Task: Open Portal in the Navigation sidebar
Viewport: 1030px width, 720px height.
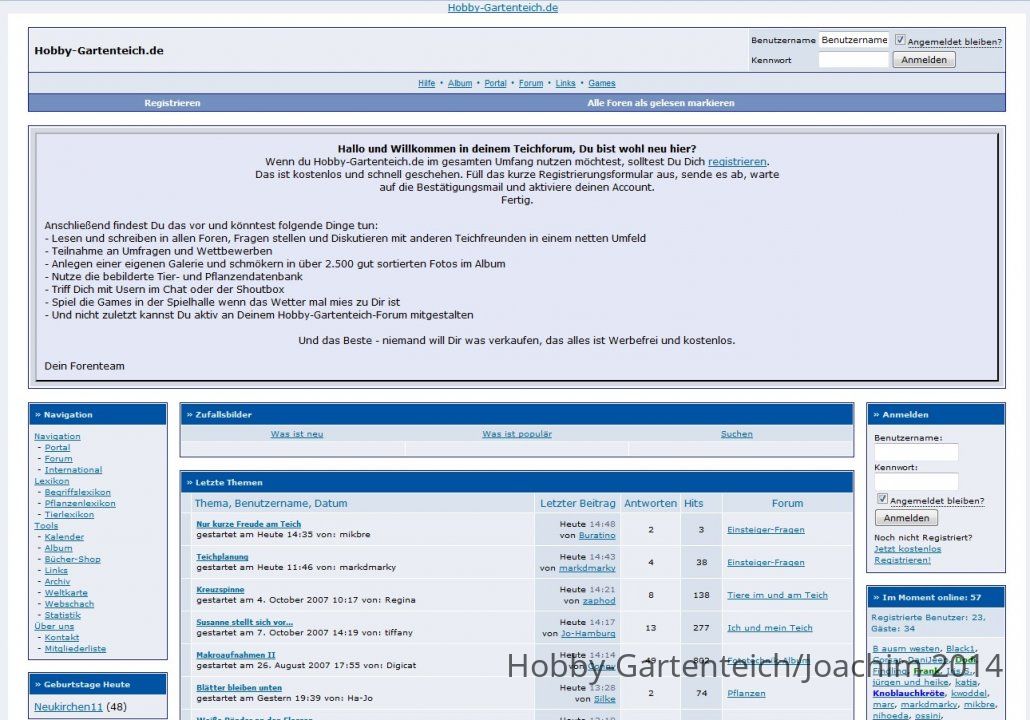Action: click(57, 447)
